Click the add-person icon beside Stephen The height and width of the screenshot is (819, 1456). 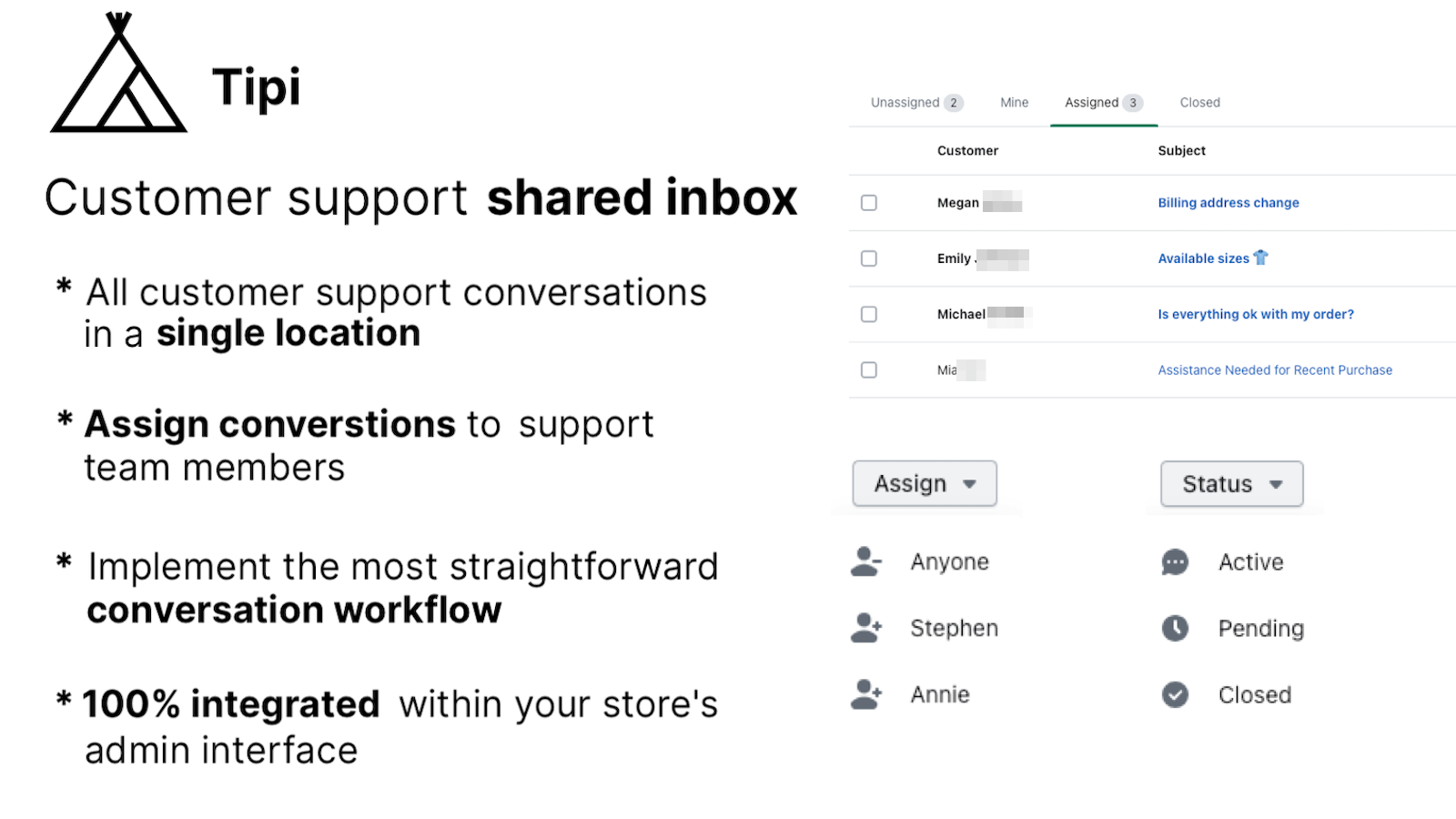tap(865, 628)
